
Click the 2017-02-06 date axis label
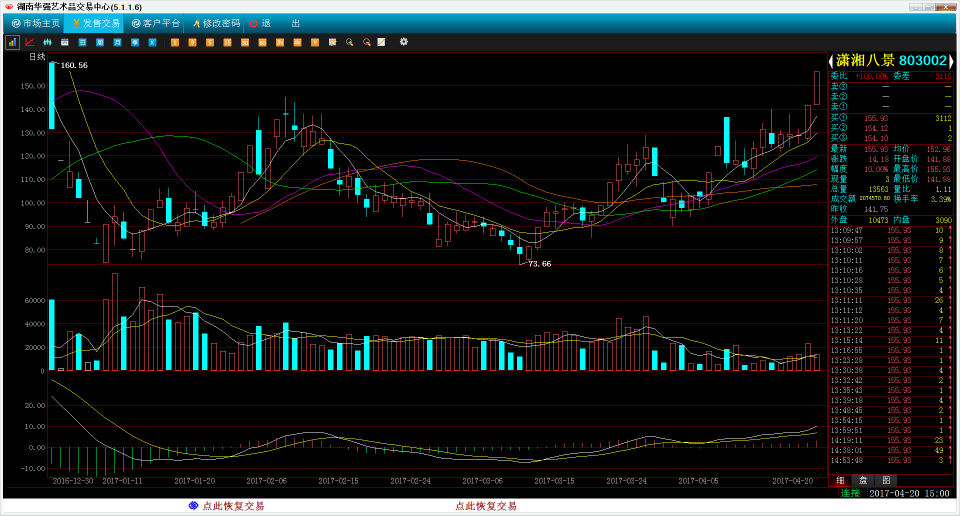(266, 481)
